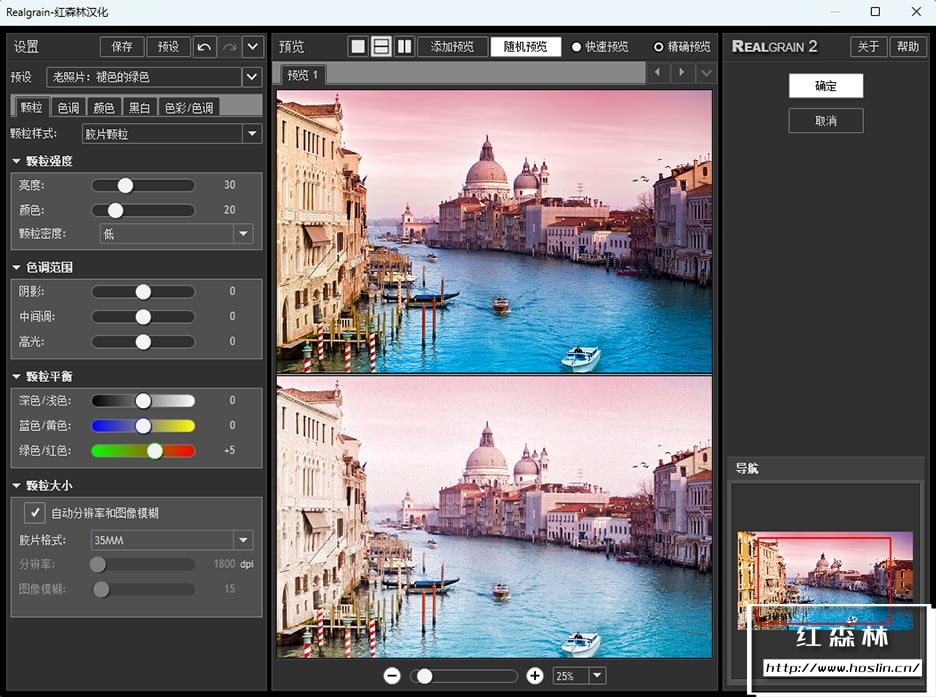936x697 pixels.
Task: Switch to the 色调 tab
Action: click(68, 107)
